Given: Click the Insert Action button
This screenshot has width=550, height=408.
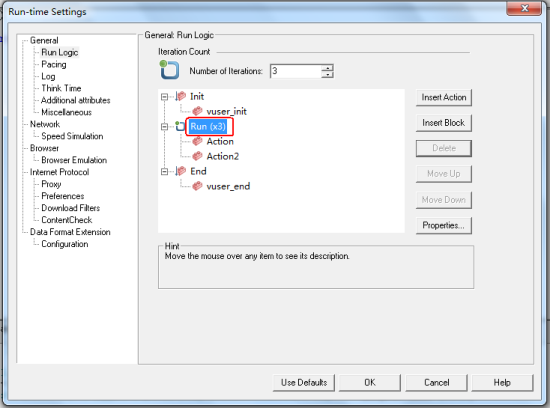Looking at the screenshot, I should (444, 97).
